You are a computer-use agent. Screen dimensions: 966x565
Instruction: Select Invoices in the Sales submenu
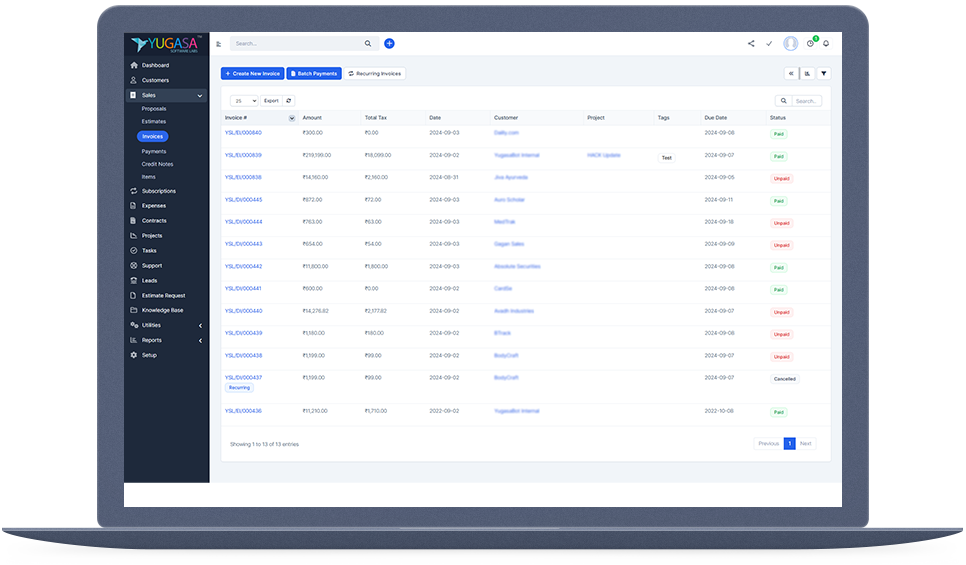[x=152, y=136]
